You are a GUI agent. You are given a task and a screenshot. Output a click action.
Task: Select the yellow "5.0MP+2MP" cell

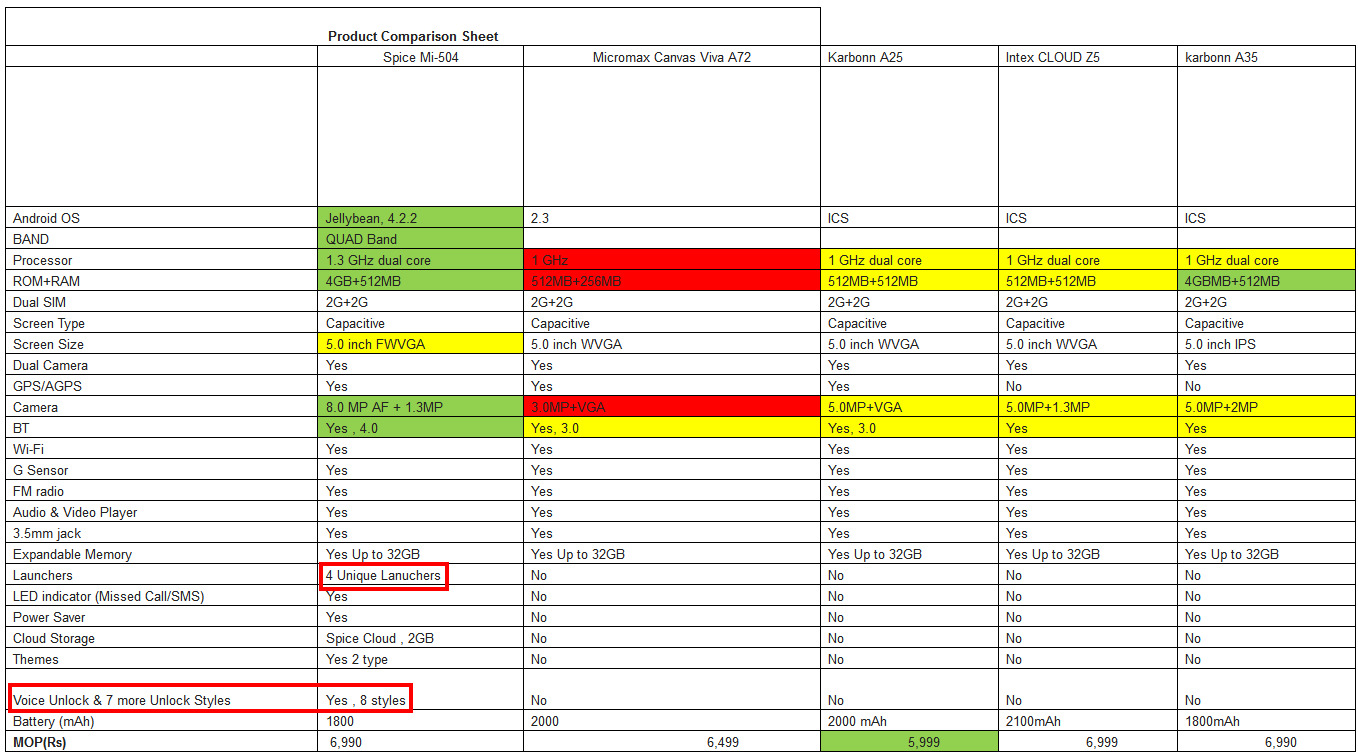click(1267, 407)
